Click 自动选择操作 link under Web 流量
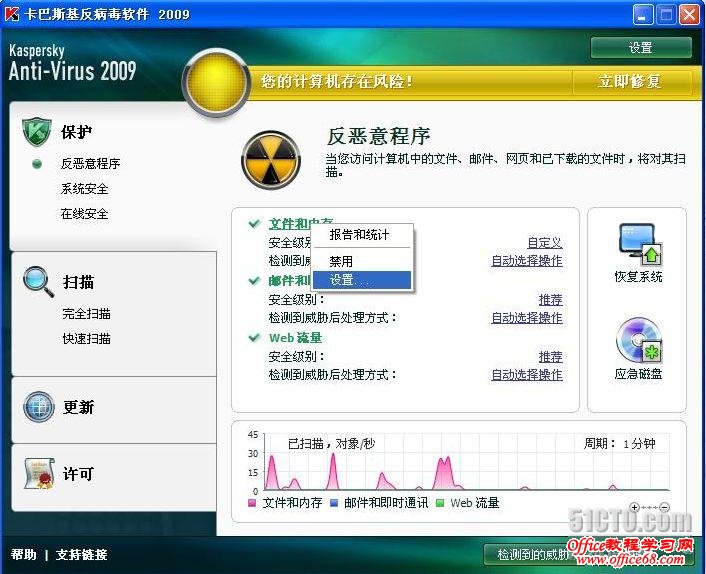This screenshot has height=574, width=706. tap(527, 375)
